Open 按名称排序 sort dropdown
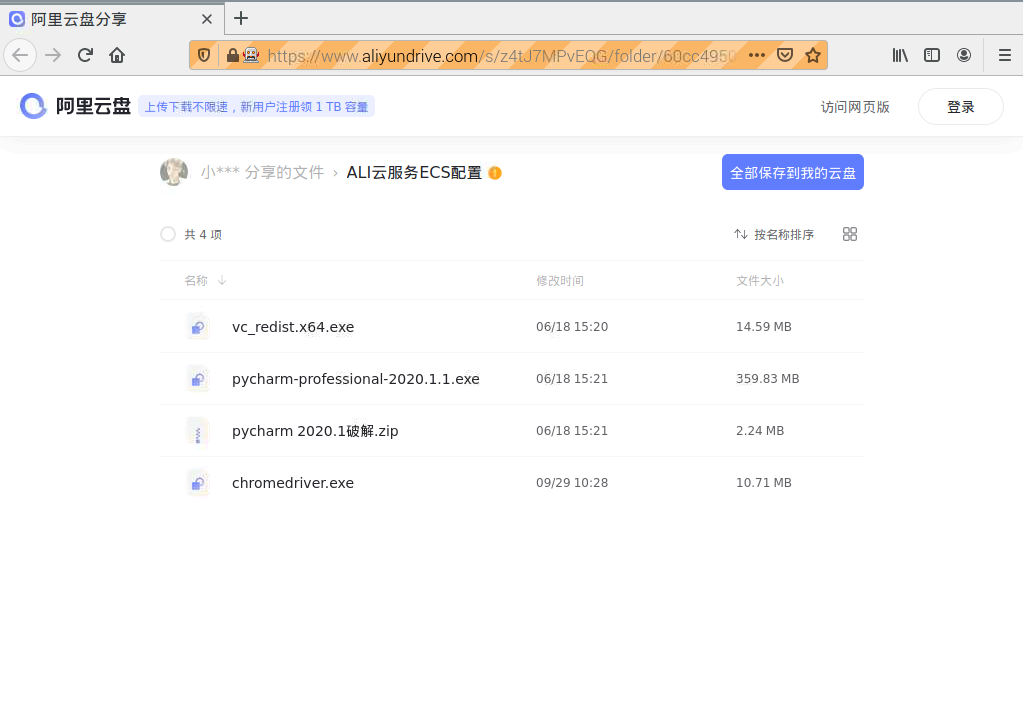Screen dimensions: 1023x705 pos(774,234)
